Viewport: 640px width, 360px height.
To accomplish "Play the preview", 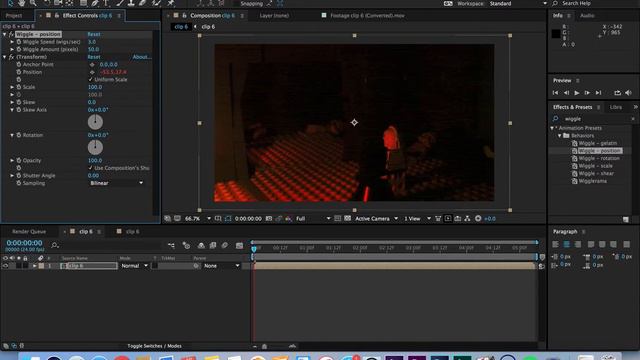I will tap(577, 93).
